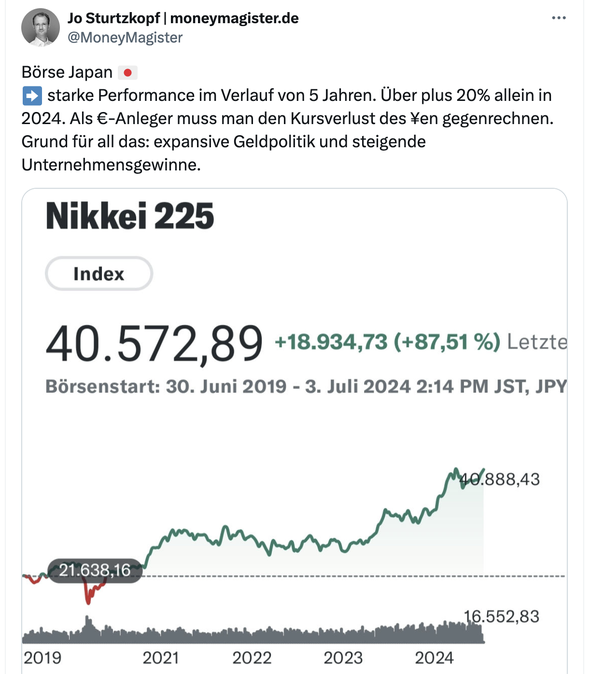Viewport: 590px width, 674px height.
Task: Click the 40.888,43 price label on the chart
Action: click(499, 479)
